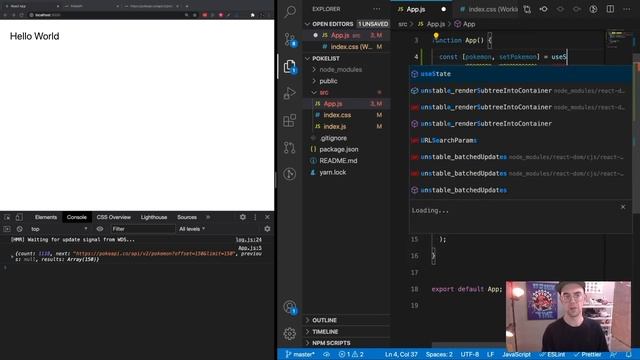This screenshot has width=640, height=360.
Task: Open editor More Actions ellipsis
Action: tap(627, 9)
